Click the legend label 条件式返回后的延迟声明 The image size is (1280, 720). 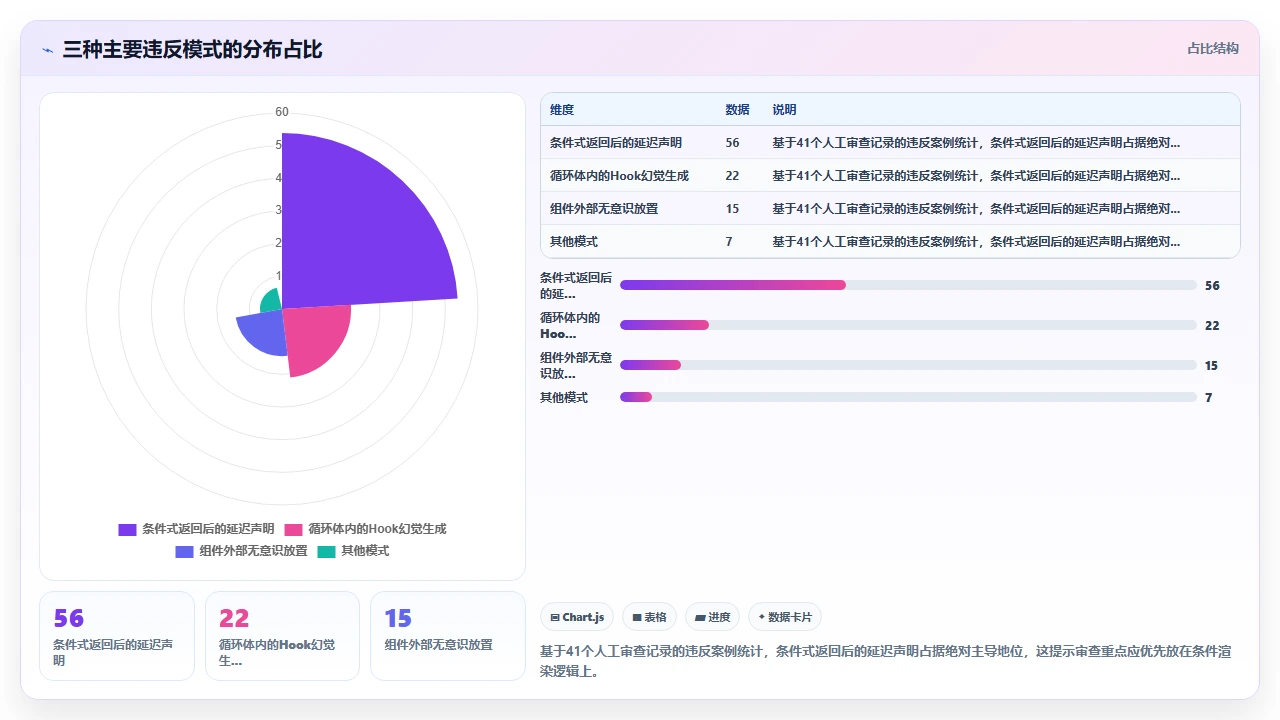click(x=208, y=529)
